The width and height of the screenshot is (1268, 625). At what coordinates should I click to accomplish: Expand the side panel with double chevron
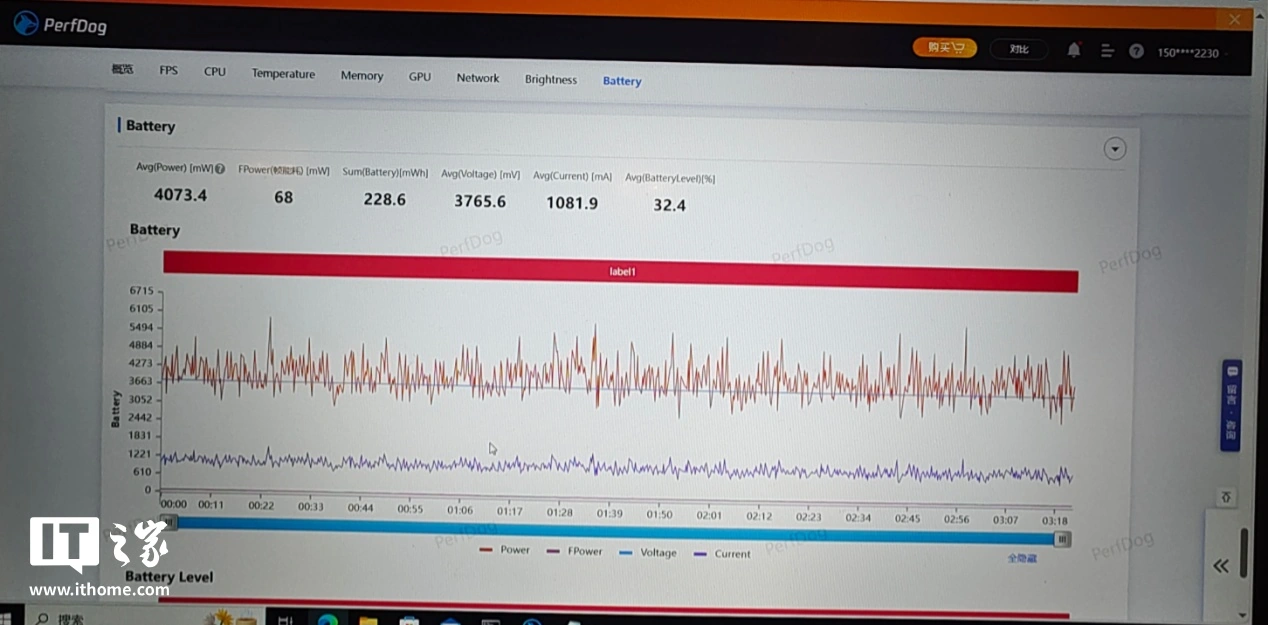(1221, 566)
